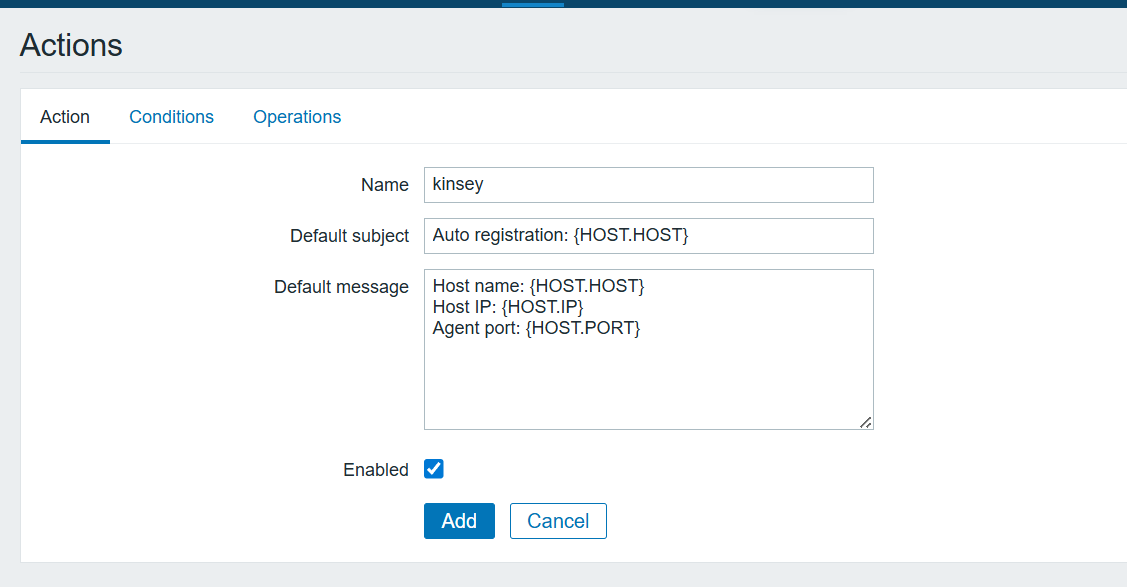The height and width of the screenshot is (587, 1127).
Task: Focus the Name field containing kinsey
Action: (648, 185)
